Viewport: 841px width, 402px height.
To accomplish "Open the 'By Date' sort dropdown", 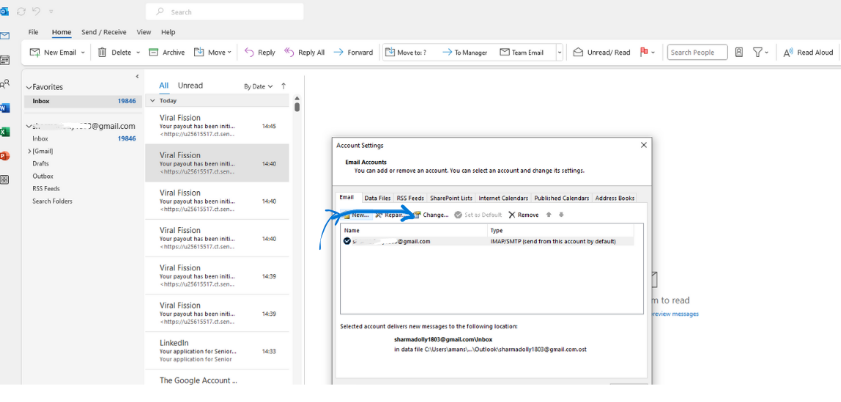I will (x=258, y=86).
